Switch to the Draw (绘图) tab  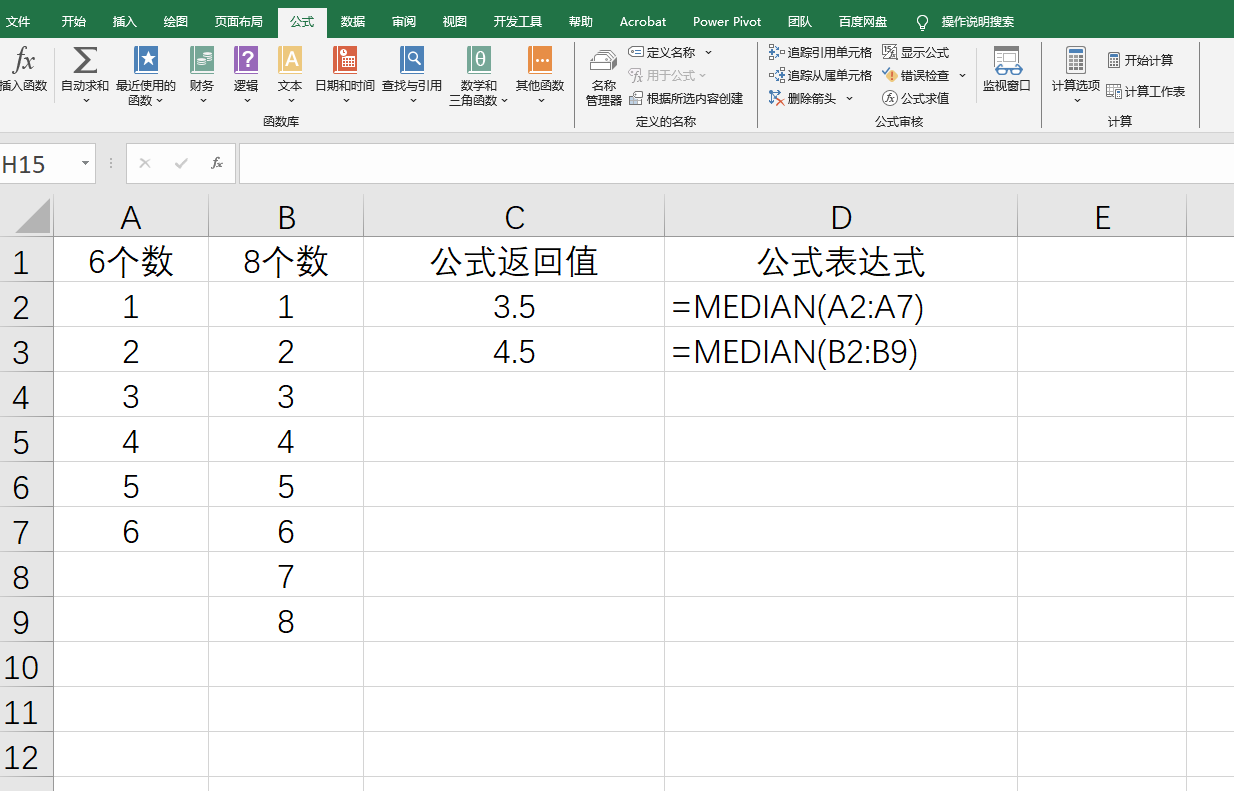tap(175, 21)
